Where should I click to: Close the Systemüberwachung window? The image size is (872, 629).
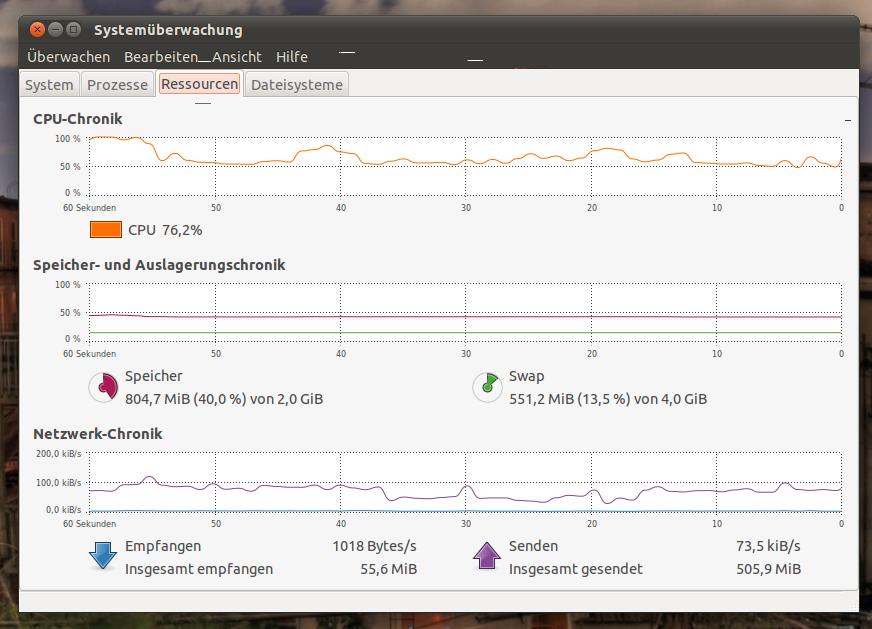[x=37, y=30]
